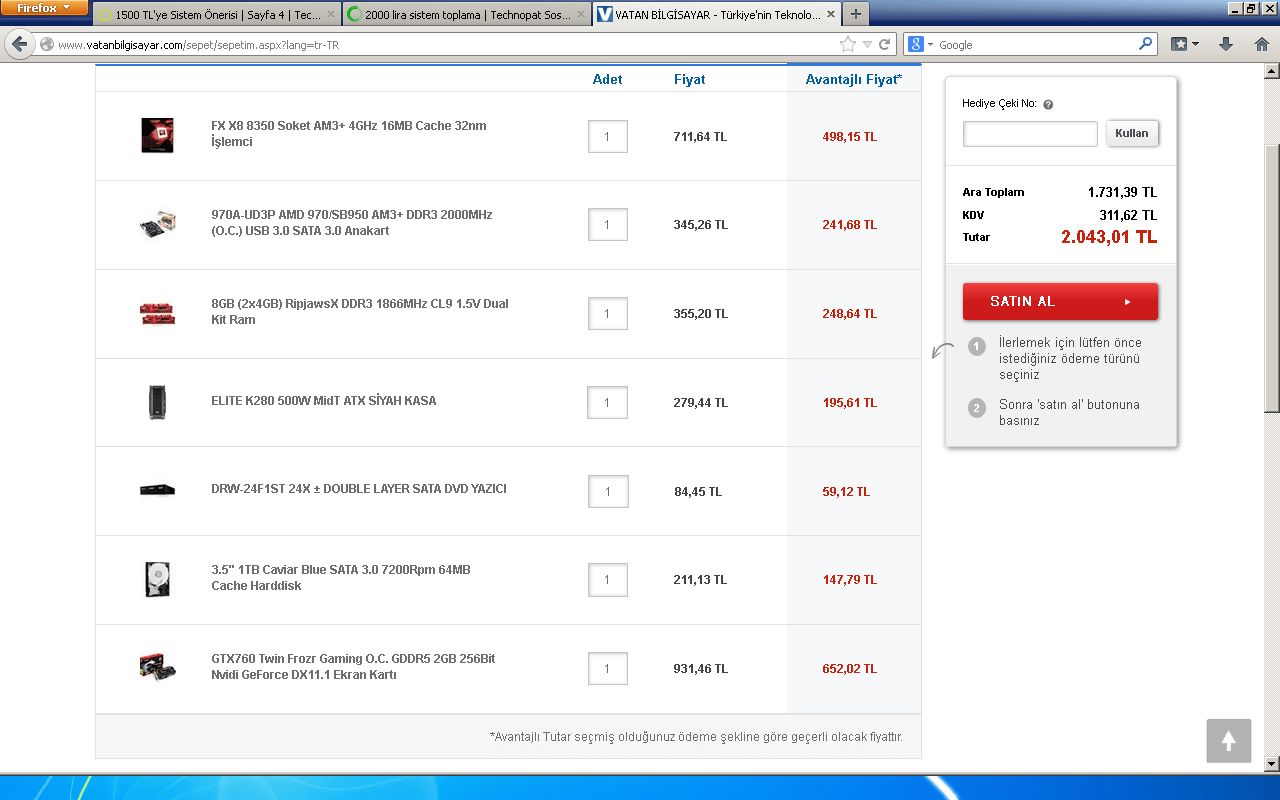1280x800 pixels.
Task: Open the 970A-UD3P Anakart product link
Action: (x=352, y=223)
